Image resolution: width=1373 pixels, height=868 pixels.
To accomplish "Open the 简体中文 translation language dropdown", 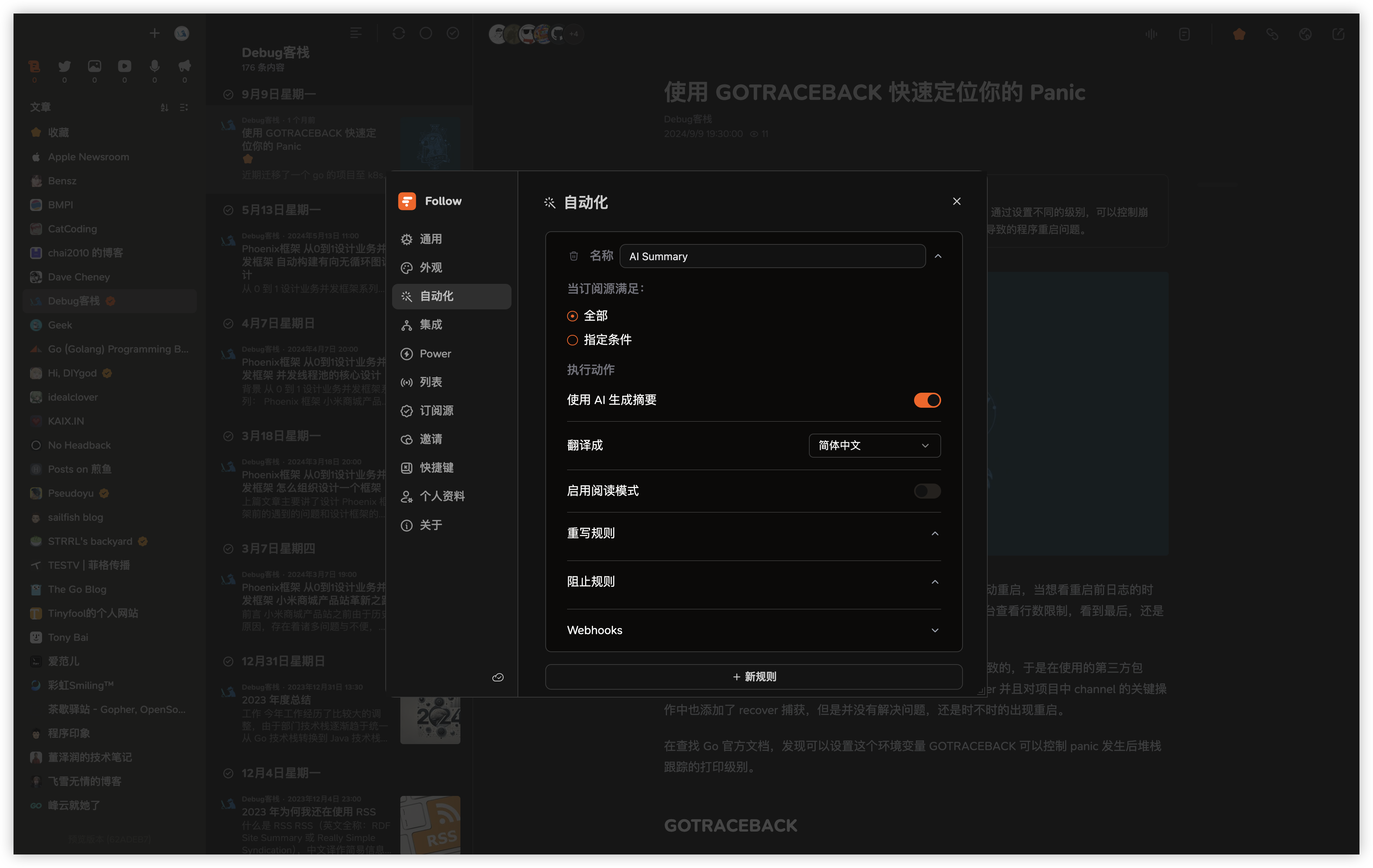I will pos(874,445).
